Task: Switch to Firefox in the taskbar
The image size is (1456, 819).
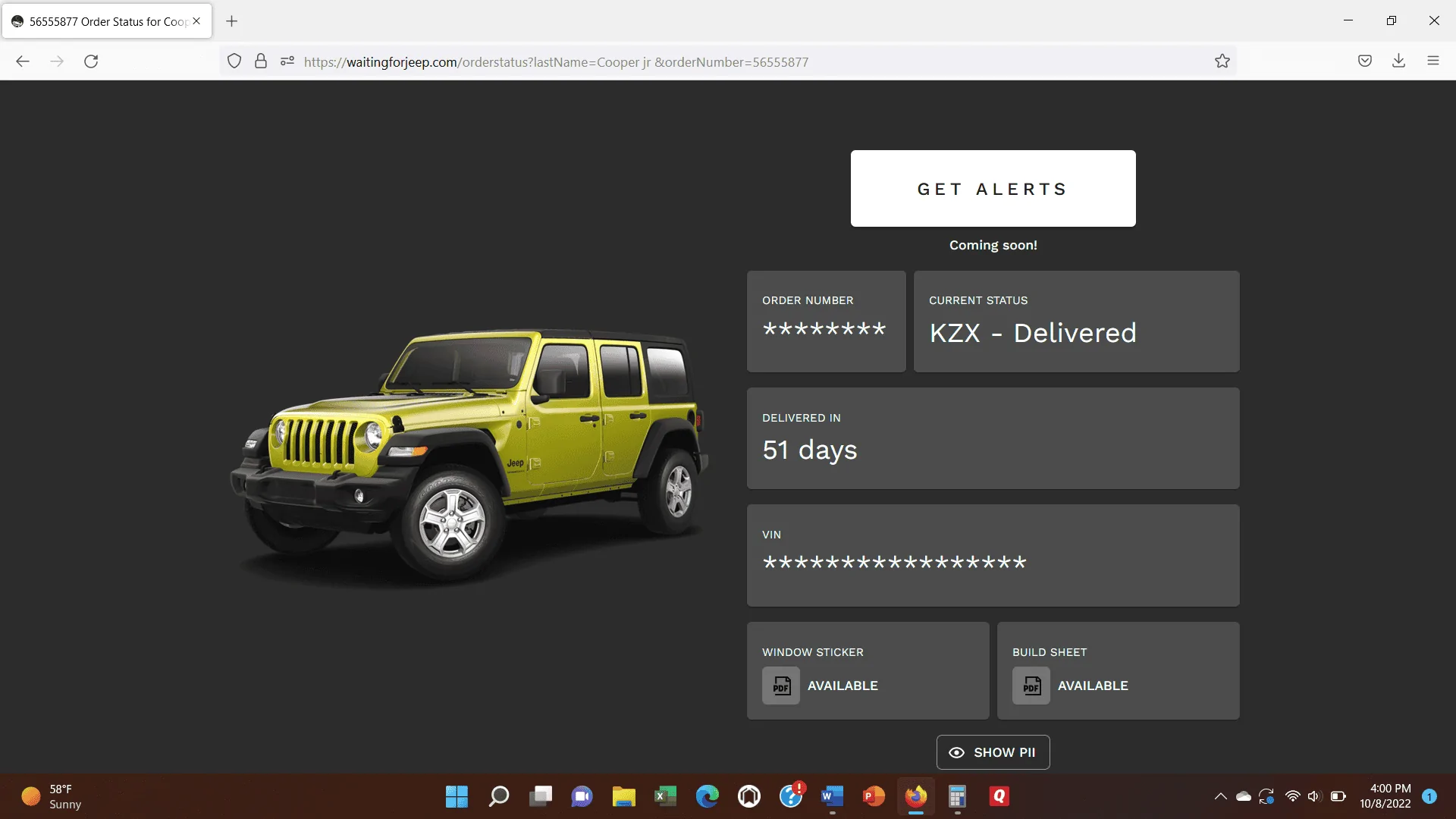Action: coord(916,796)
